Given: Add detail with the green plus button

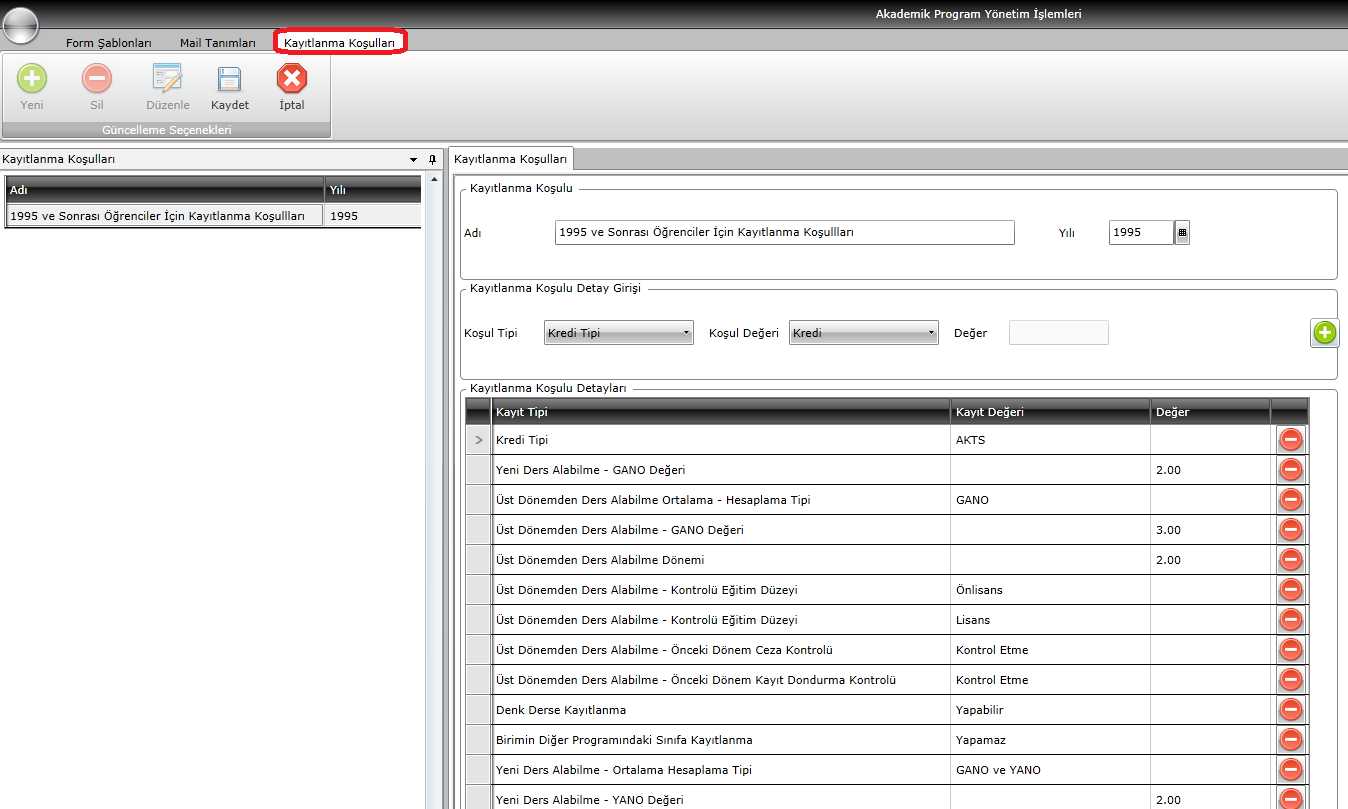Looking at the screenshot, I should point(1325,333).
